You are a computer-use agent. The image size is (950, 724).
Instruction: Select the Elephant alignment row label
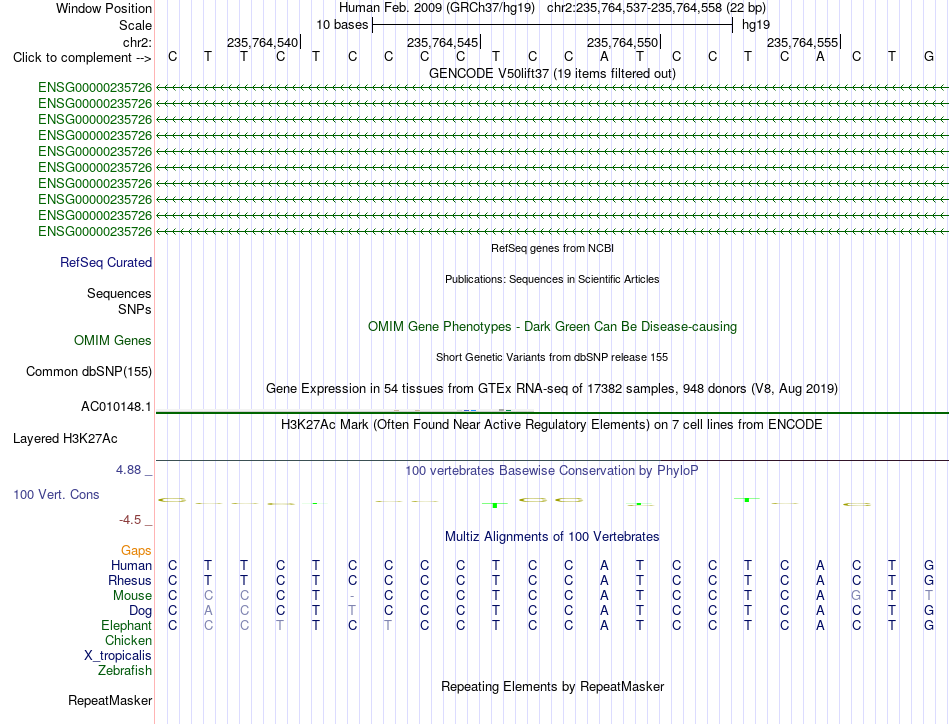126,625
